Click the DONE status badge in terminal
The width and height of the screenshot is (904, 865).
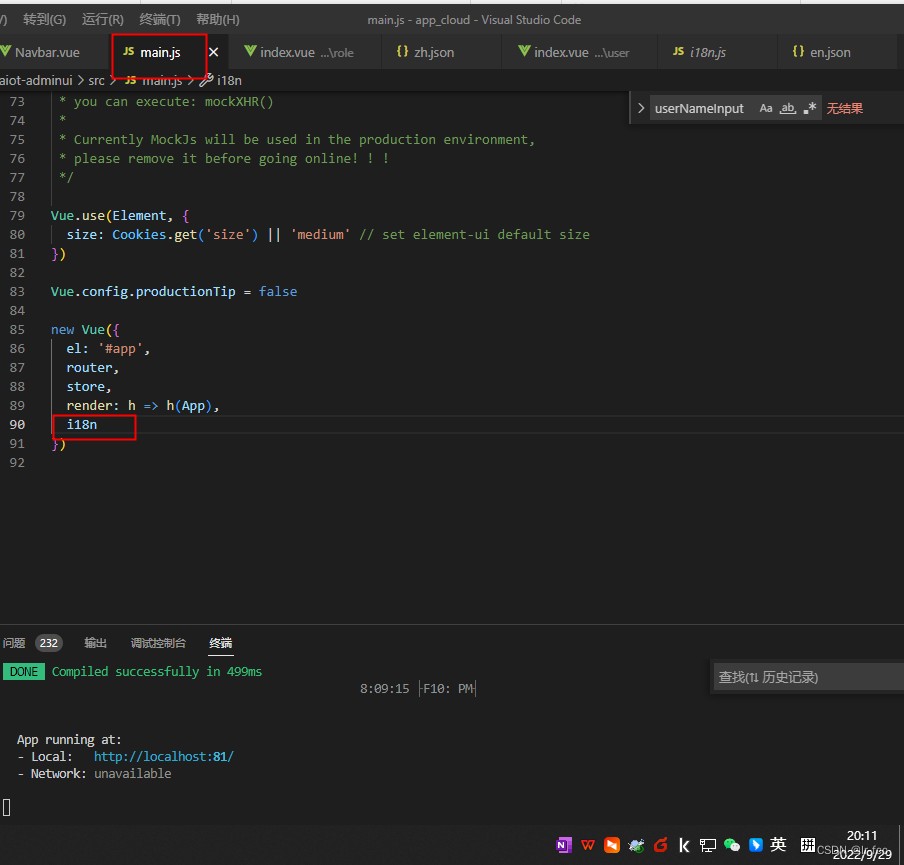pyautogui.click(x=24, y=672)
